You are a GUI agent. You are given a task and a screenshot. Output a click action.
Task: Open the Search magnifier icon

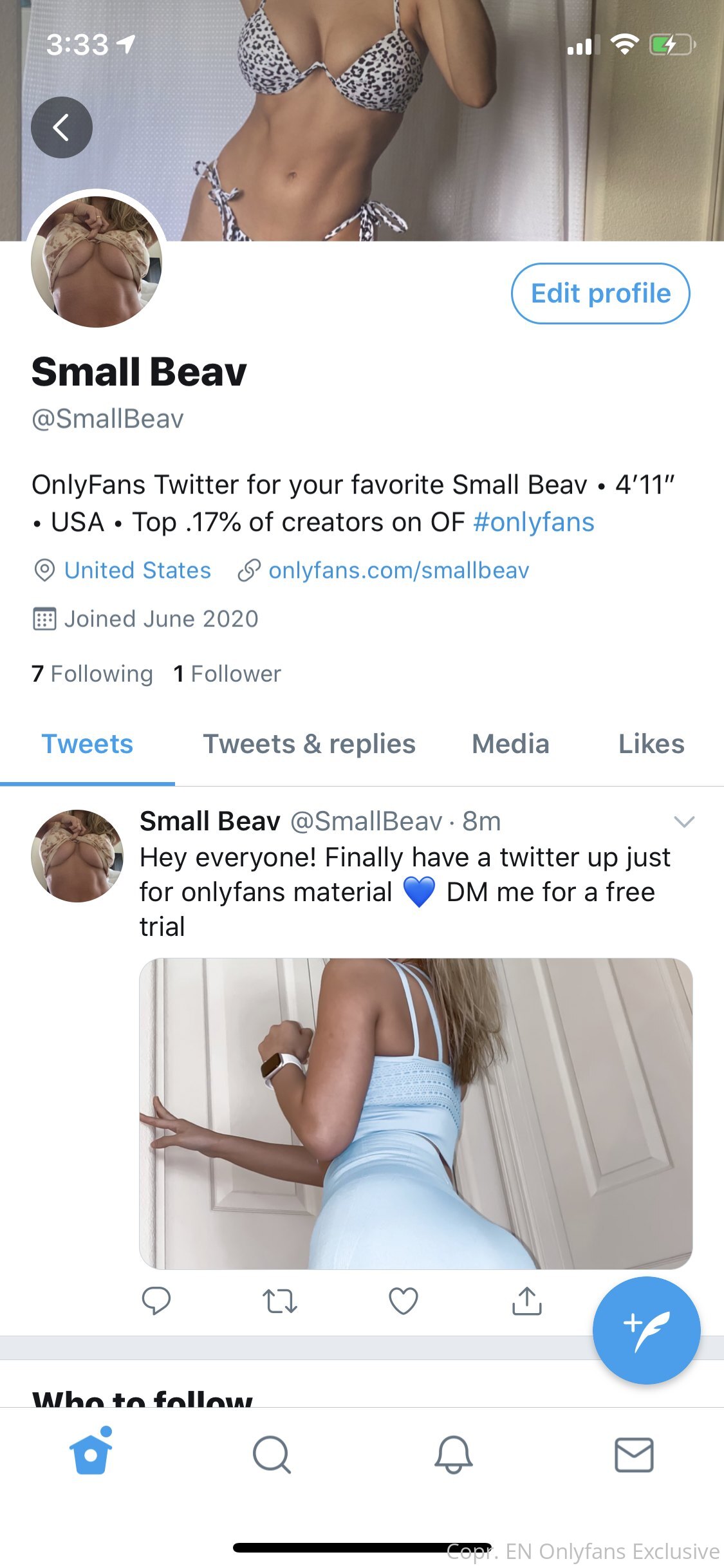[x=272, y=1455]
